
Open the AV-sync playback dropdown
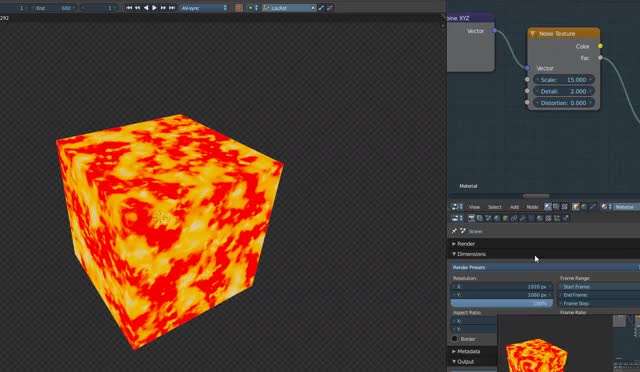click(204, 8)
